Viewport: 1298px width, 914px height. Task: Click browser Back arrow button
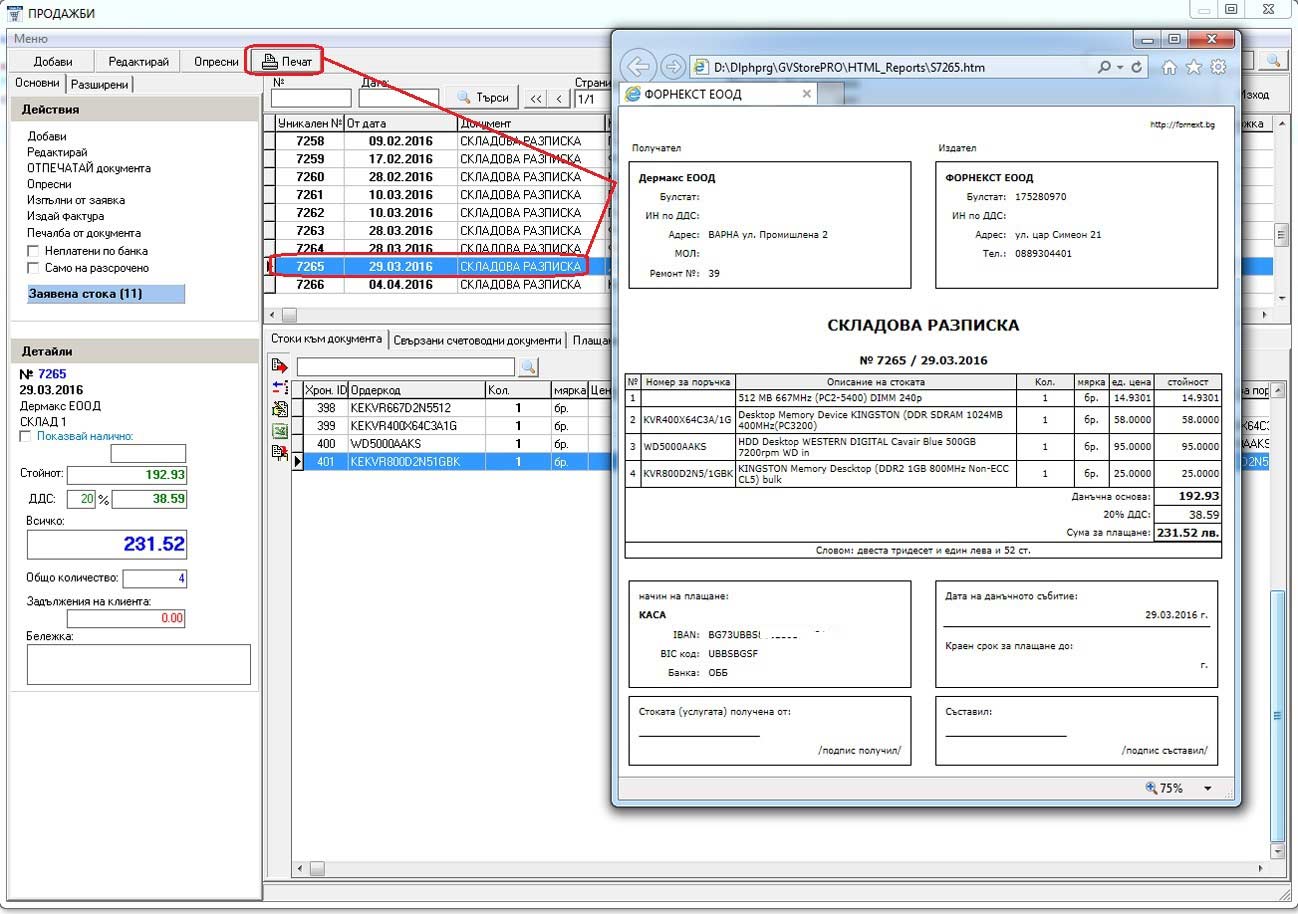(638, 67)
